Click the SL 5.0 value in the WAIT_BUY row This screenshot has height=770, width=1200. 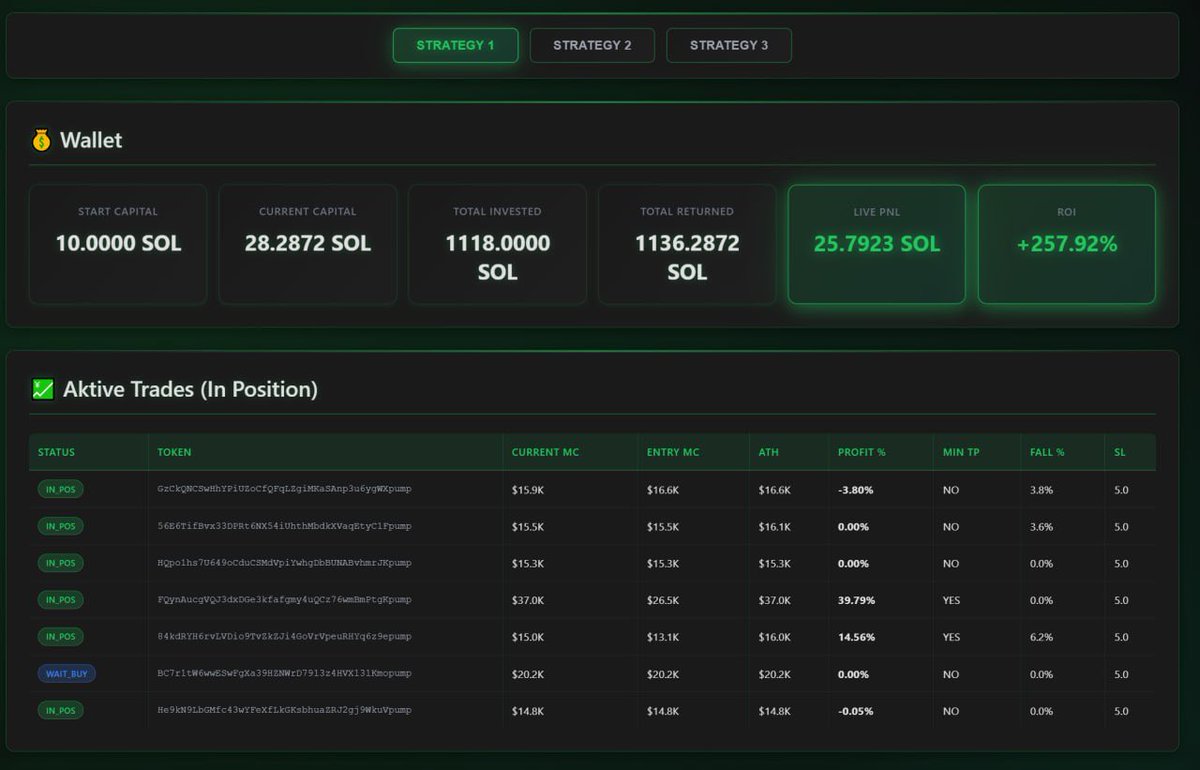point(1121,675)
